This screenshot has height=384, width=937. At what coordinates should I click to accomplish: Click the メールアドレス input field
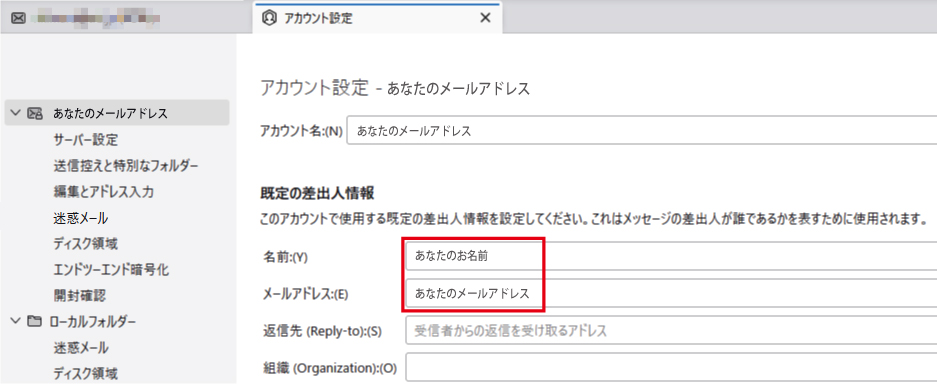pyautogui.click(x=671, y=294)
